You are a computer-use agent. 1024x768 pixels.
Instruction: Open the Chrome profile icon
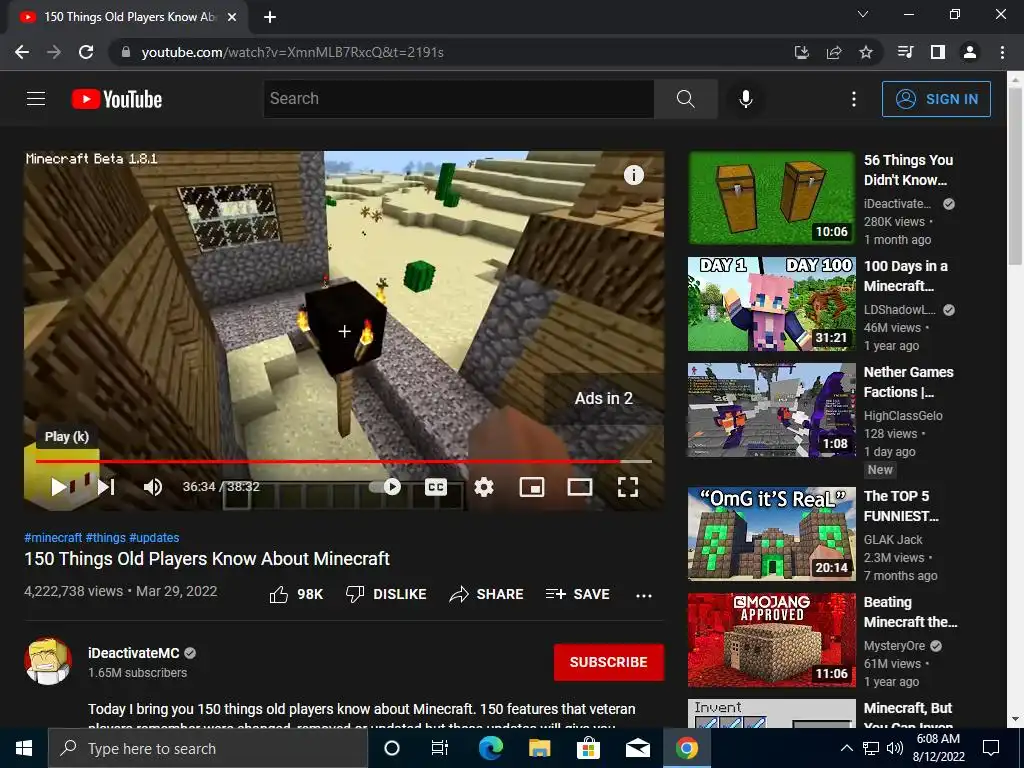(970, 52)
